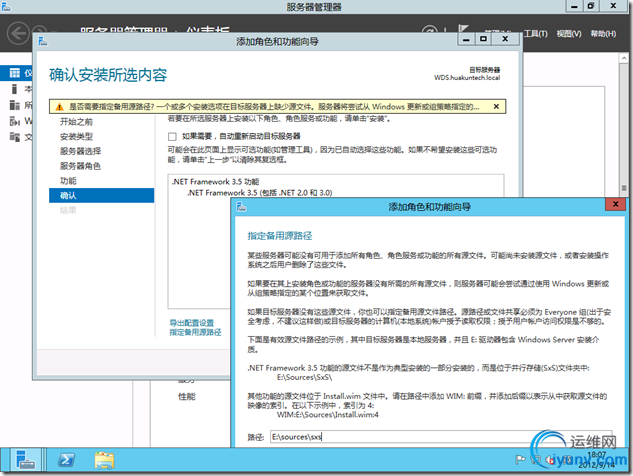Select the file services icon in sidebar
This screenshot has width=633, height=476.
point(15,137)
